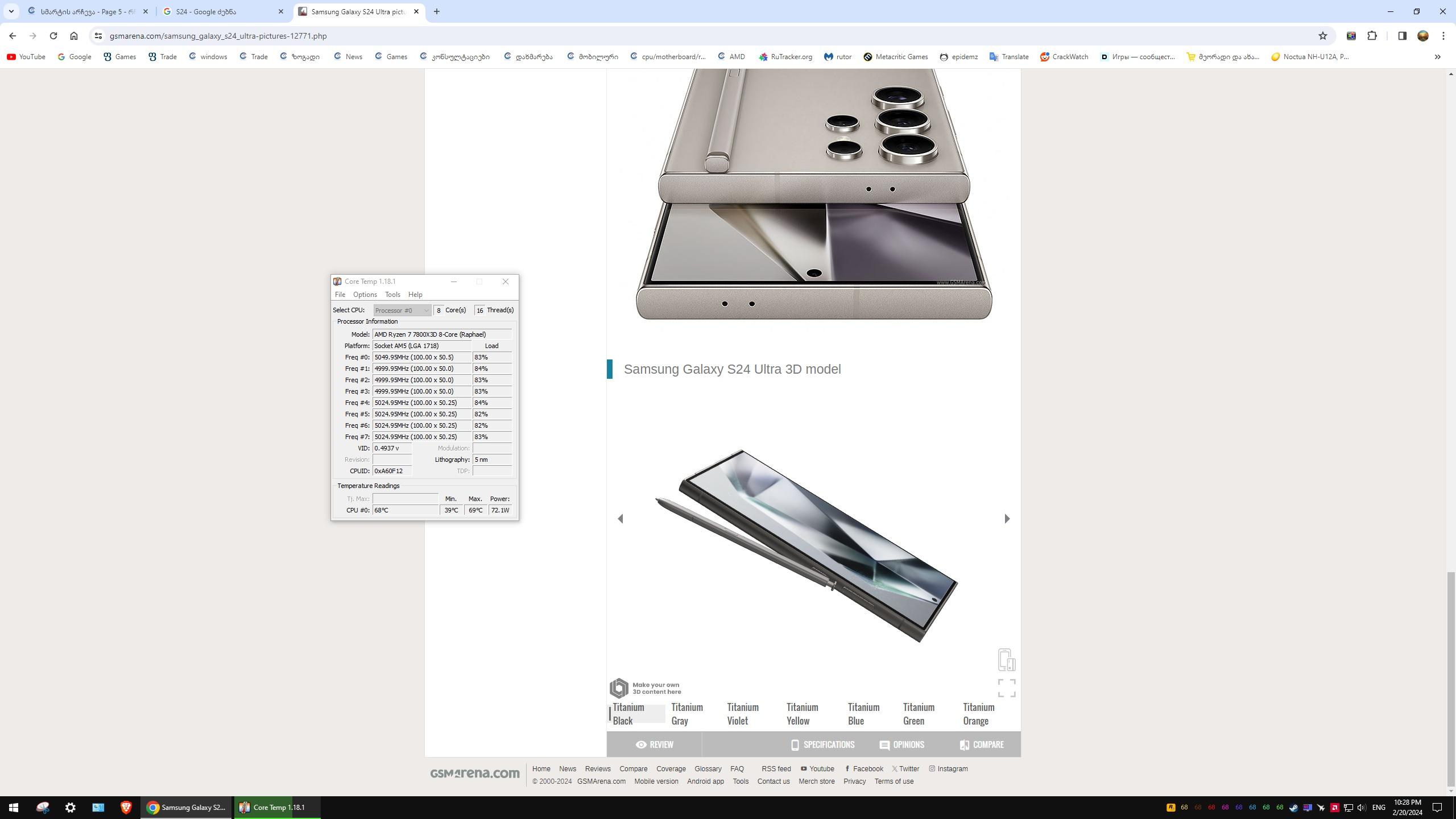Open tab search dropdown arrow
This screenshot has height=819, width=1456.
coord(11,11)
